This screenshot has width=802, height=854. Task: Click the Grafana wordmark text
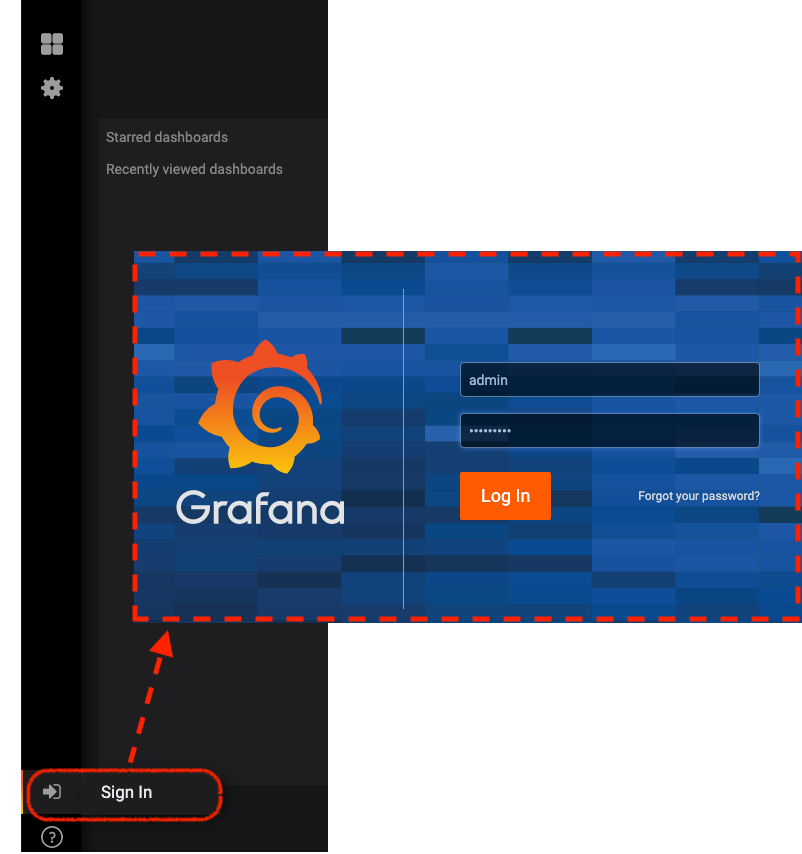point(260,508)
